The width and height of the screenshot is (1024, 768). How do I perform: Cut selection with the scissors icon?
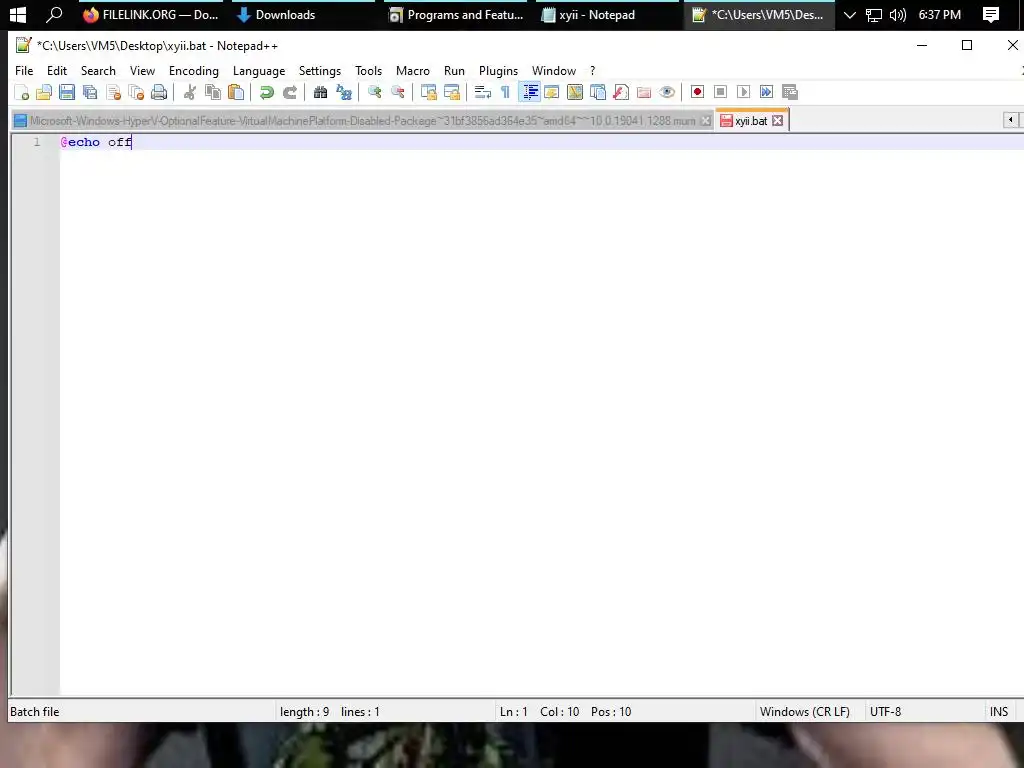[189, 92]
